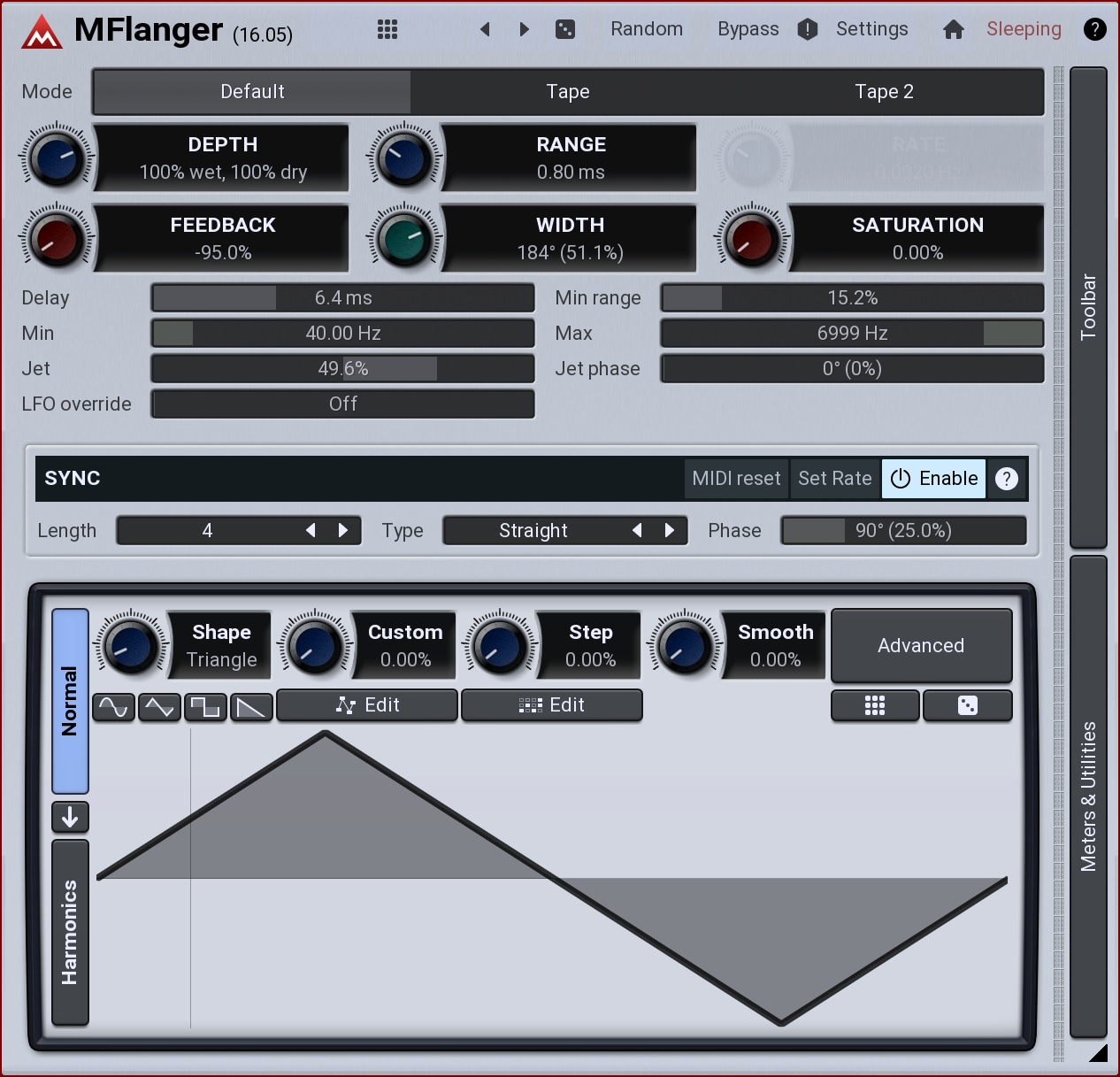Click the WIDTH knob
Screen dimensions: 1120x1077
click(x=404, y=239)
